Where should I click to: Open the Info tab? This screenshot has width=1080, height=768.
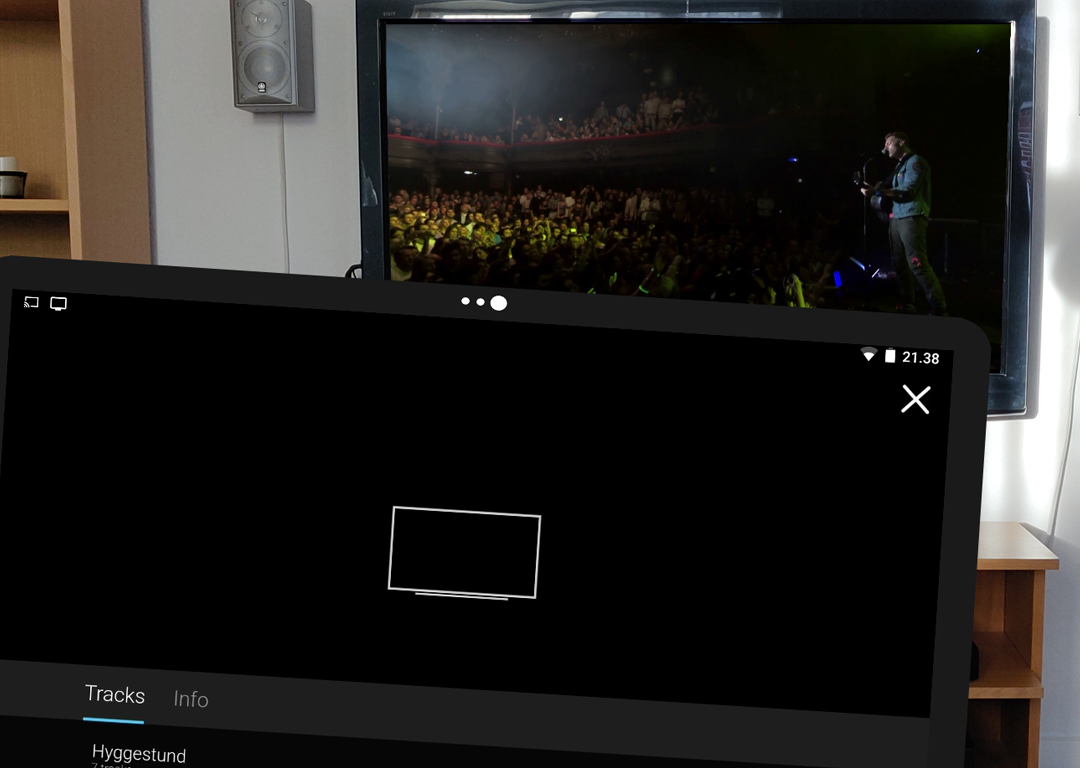pos(191,699)
